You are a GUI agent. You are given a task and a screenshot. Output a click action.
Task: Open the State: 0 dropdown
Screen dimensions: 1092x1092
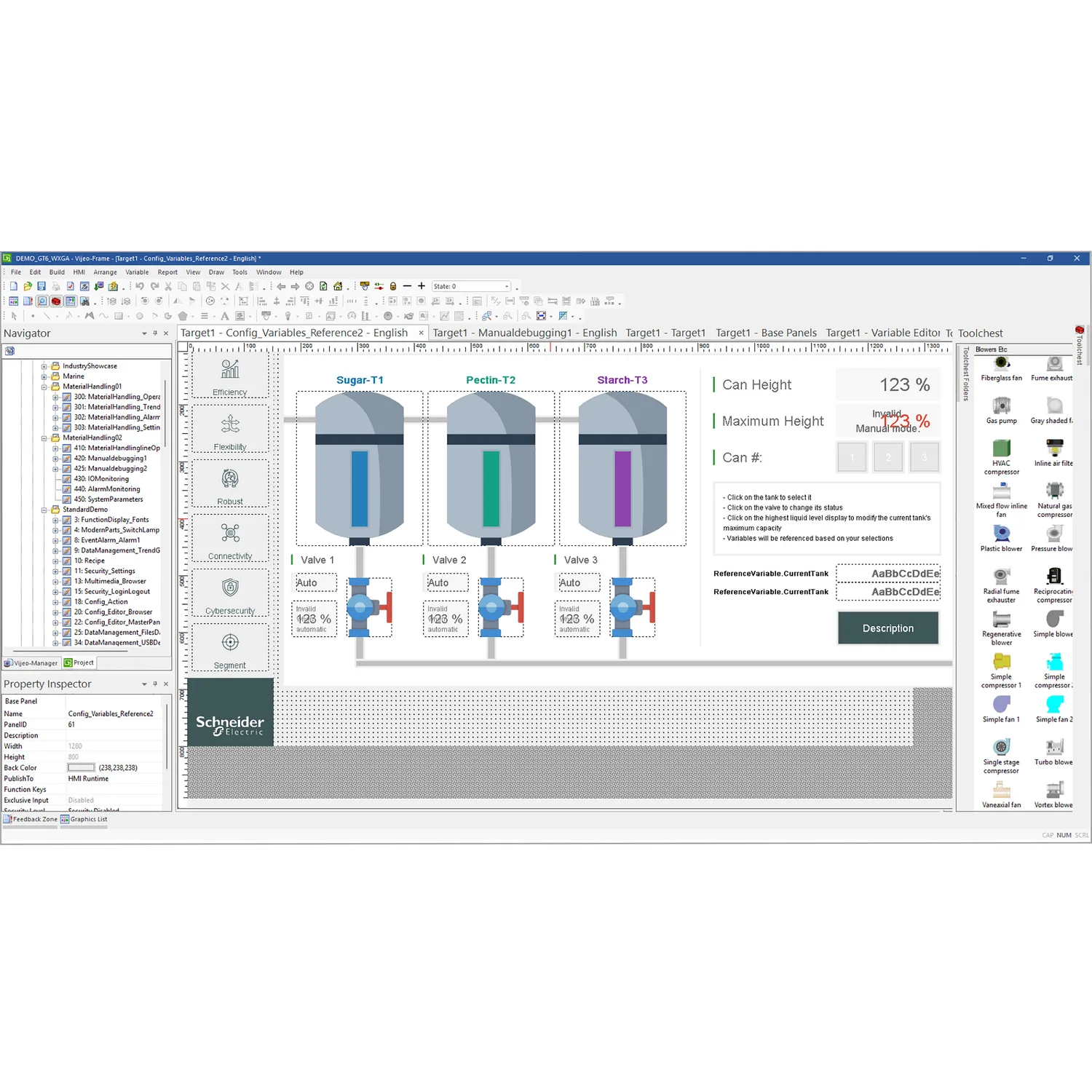tap(507, 286)
